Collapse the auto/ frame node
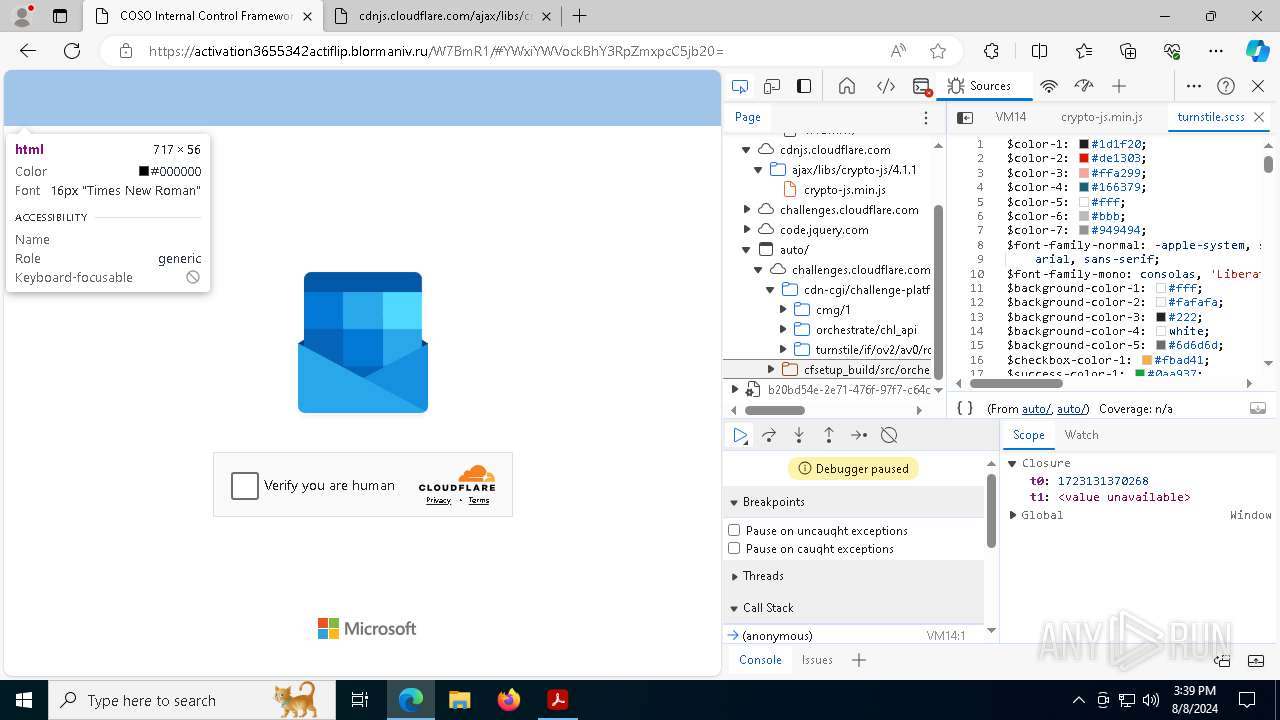This screenshot has height=720, width=1280. click(x=746, y=249)
